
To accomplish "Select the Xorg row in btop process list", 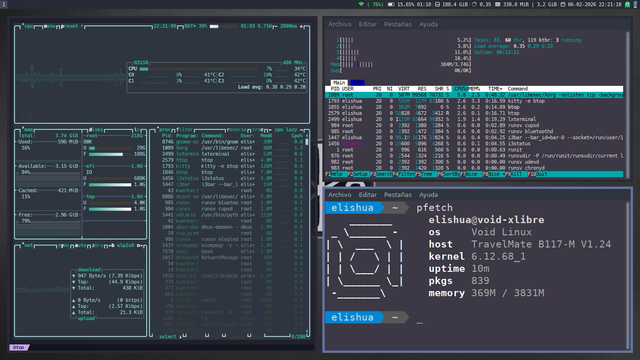I will [232, 148].
